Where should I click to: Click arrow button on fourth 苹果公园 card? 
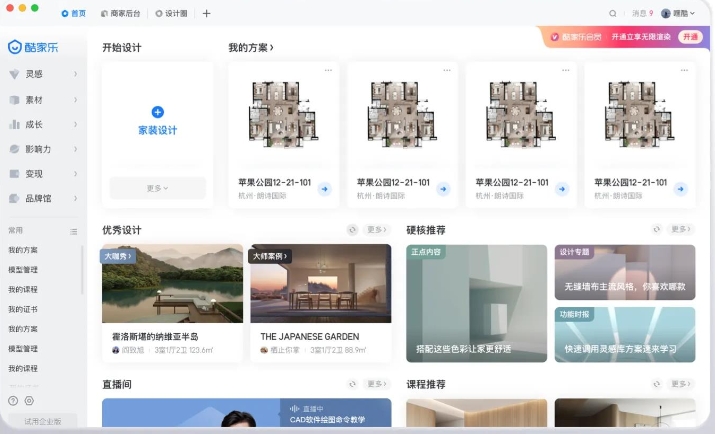(x=680, y=189)
